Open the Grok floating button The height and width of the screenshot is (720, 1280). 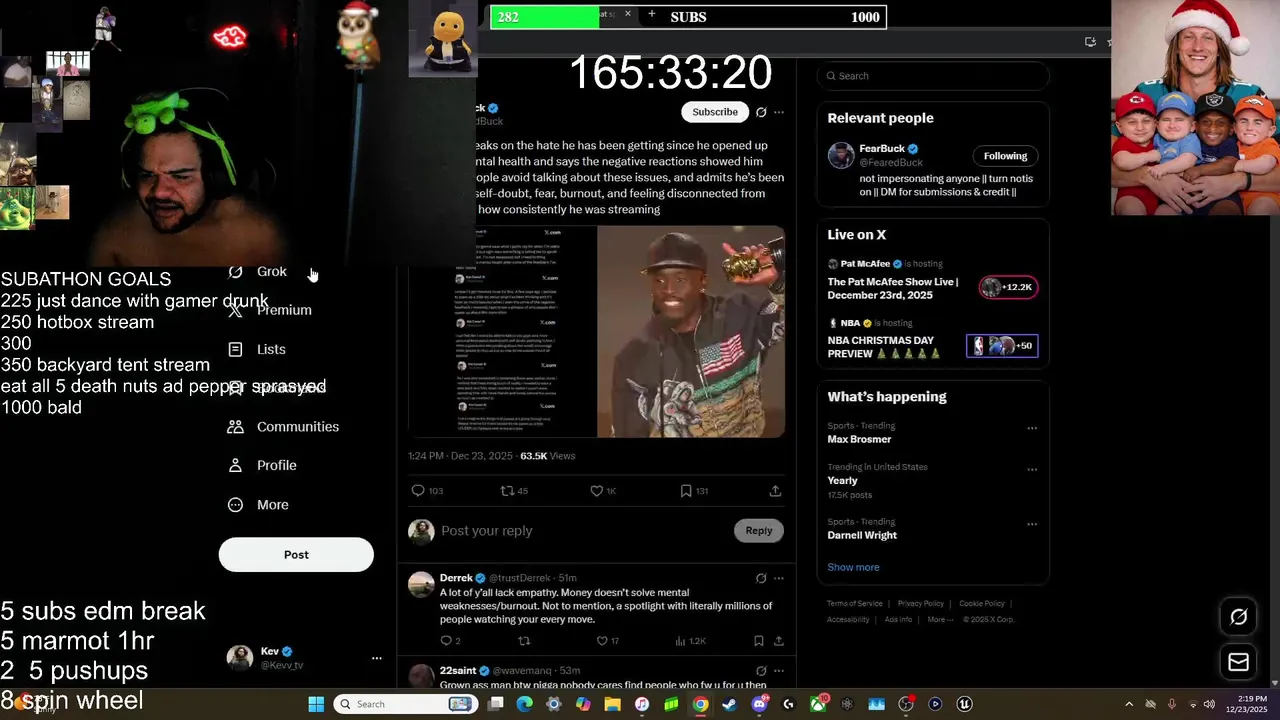coord(1238,617)
